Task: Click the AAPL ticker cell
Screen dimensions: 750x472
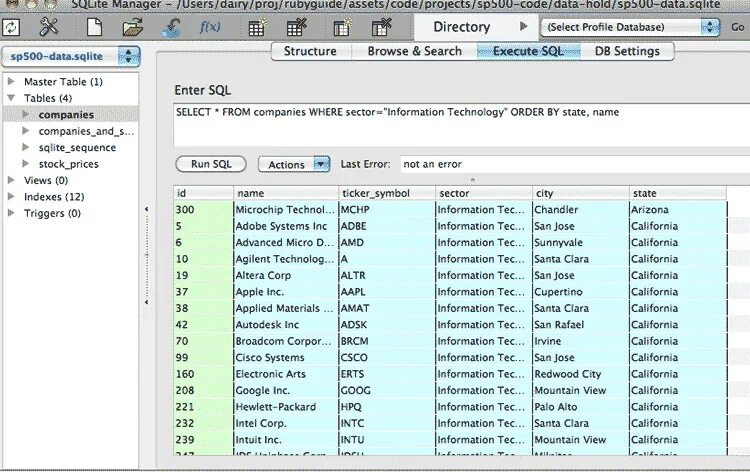Action: coord(387,292)
